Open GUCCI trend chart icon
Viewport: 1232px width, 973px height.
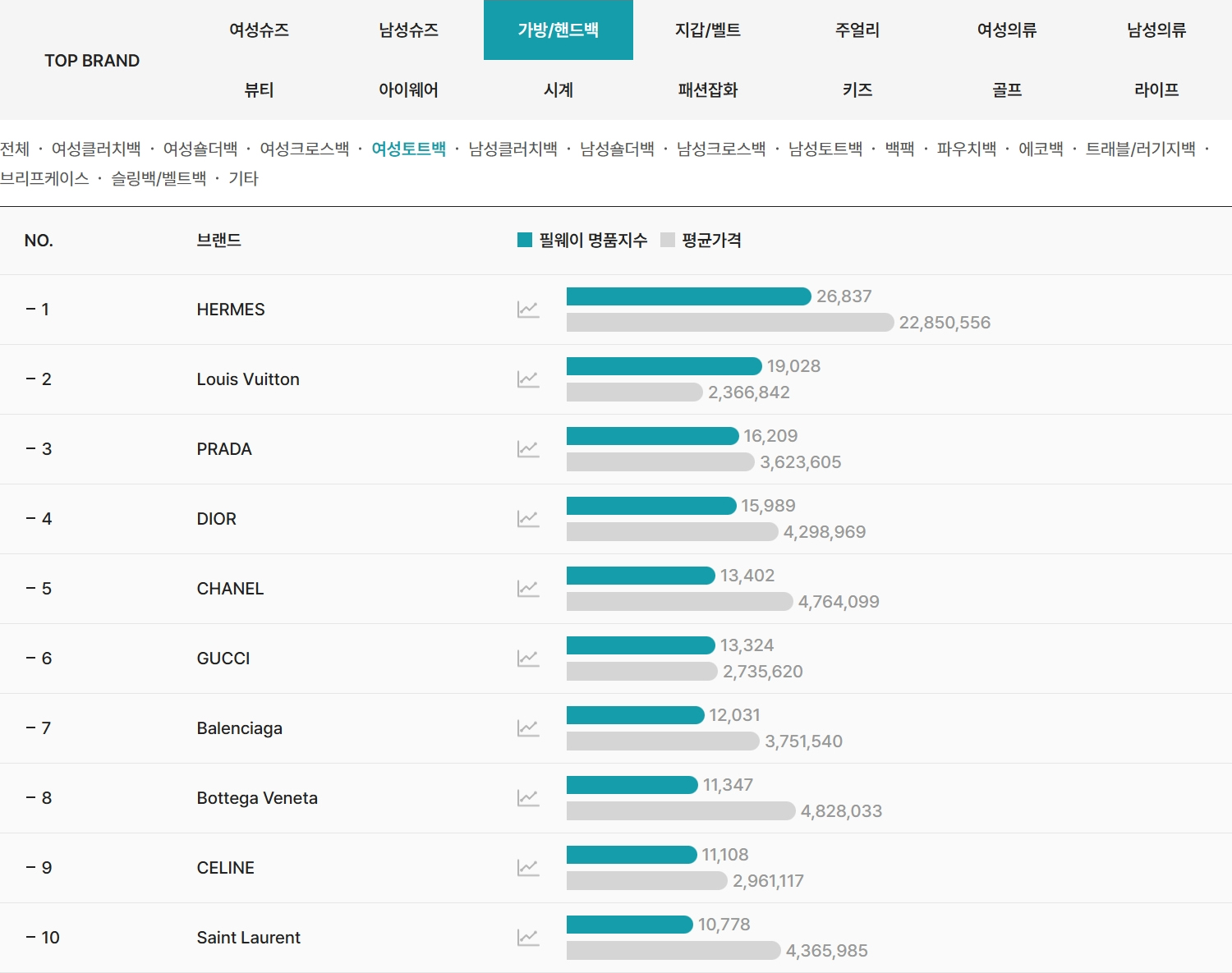(528, 659)
